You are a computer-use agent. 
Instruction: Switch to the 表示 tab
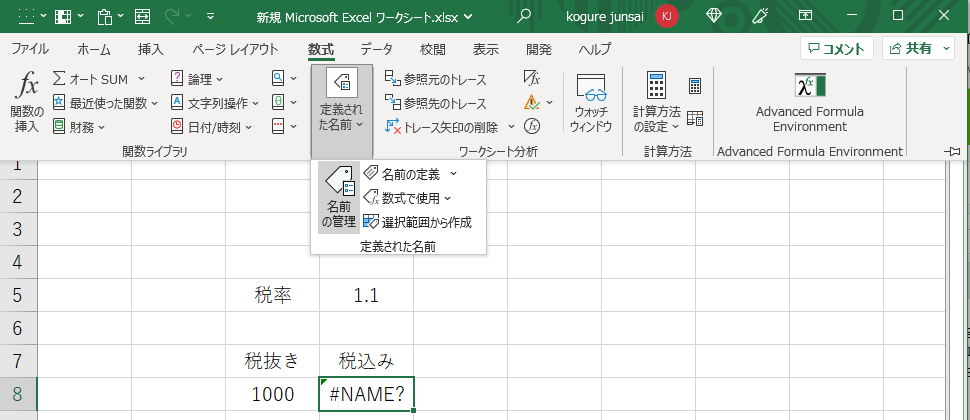486,49
